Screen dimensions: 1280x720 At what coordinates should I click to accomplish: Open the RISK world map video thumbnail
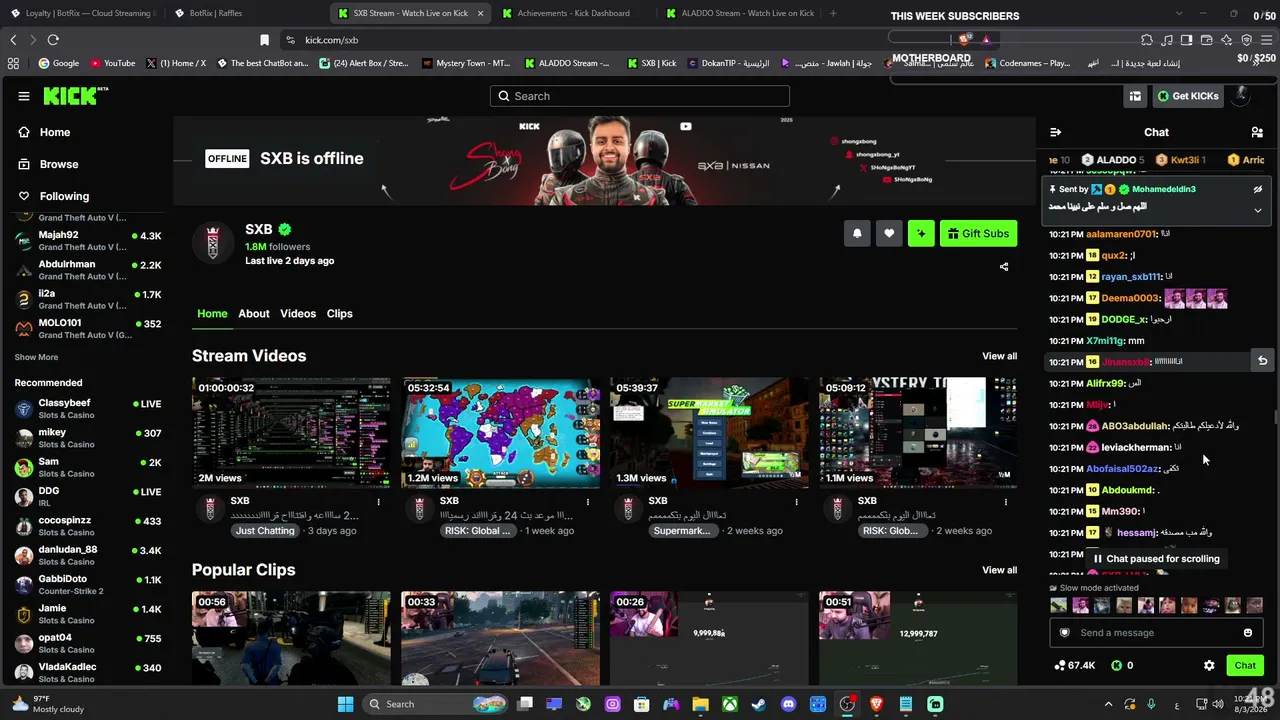[x=500, y=433]
